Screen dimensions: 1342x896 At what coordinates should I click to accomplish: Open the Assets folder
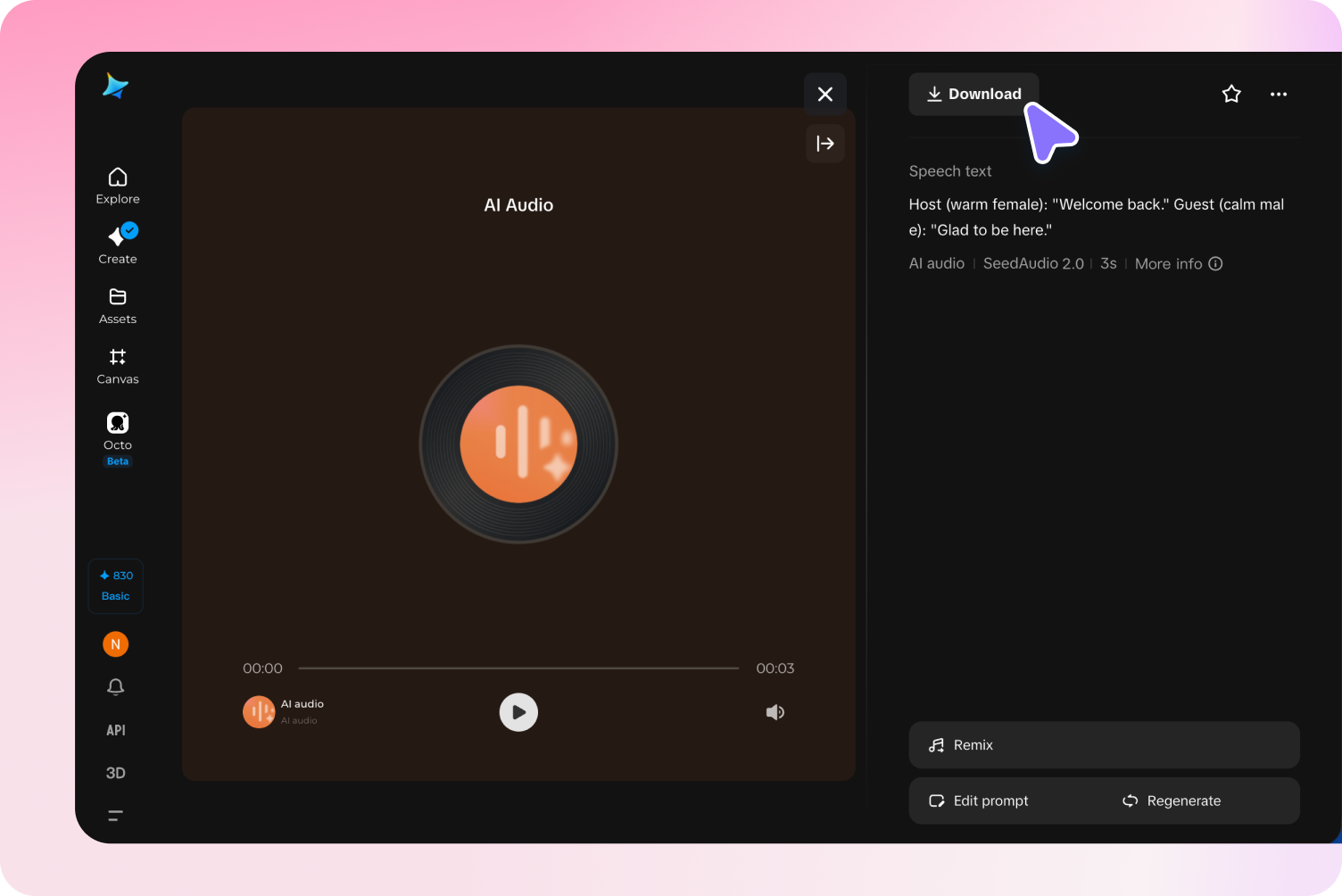pos(118,306)
